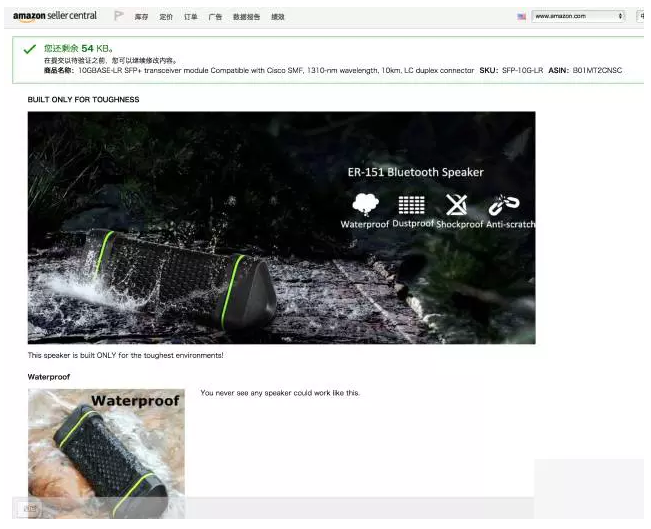Open the 广告 (Advertising) menu

click(215, 17)
